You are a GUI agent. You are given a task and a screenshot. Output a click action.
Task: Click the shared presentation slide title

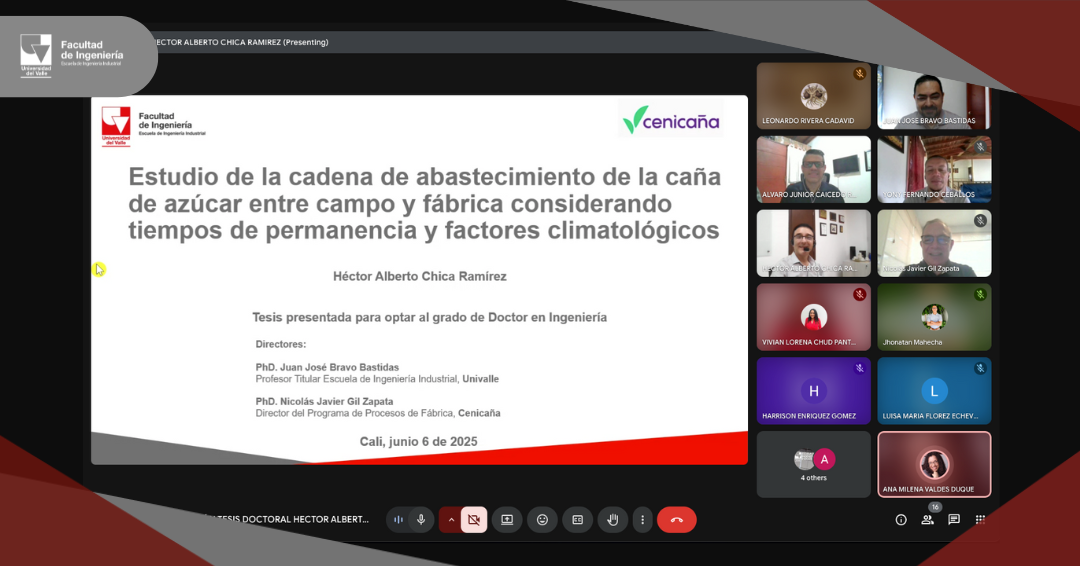pos(424,203)
